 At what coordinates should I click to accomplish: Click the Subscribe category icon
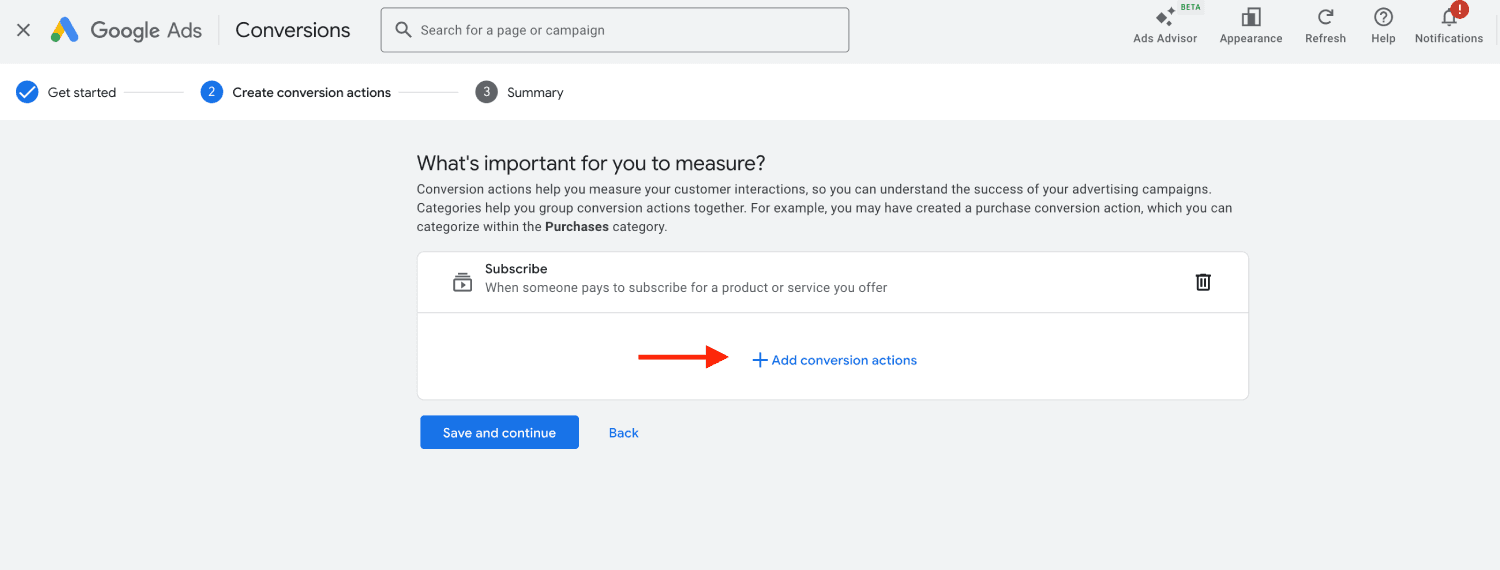click(x=462, y=282)
